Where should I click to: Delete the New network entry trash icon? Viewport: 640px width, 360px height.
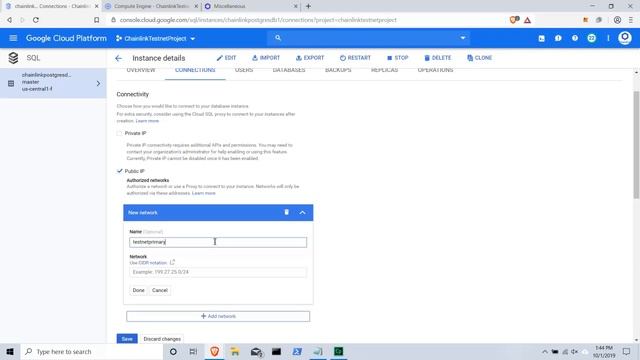[x=287, y=212]
